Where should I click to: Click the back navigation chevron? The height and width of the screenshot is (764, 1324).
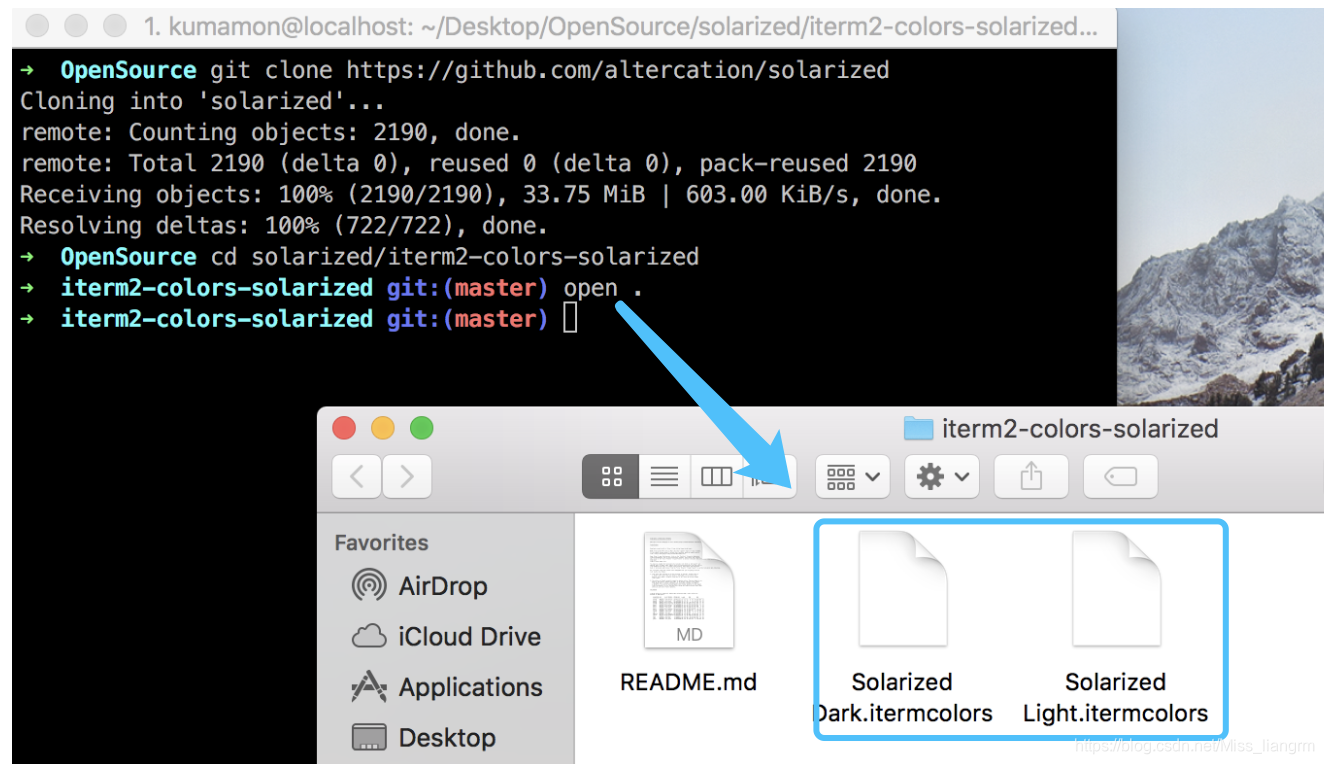pyautogui.click(x=357, y=476)
